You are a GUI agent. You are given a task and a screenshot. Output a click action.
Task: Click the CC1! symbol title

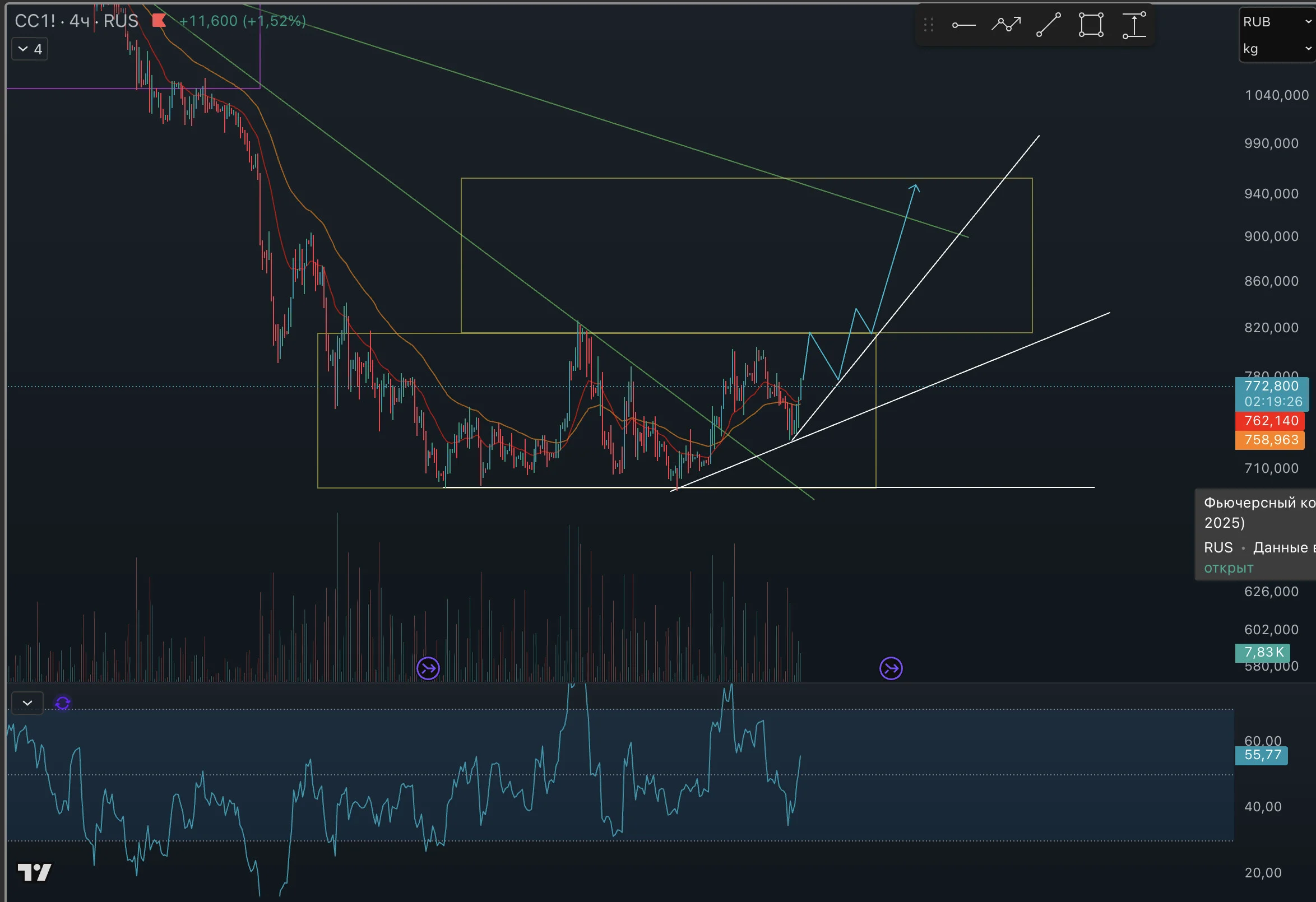pyautogui.click(x=35, y=21)
